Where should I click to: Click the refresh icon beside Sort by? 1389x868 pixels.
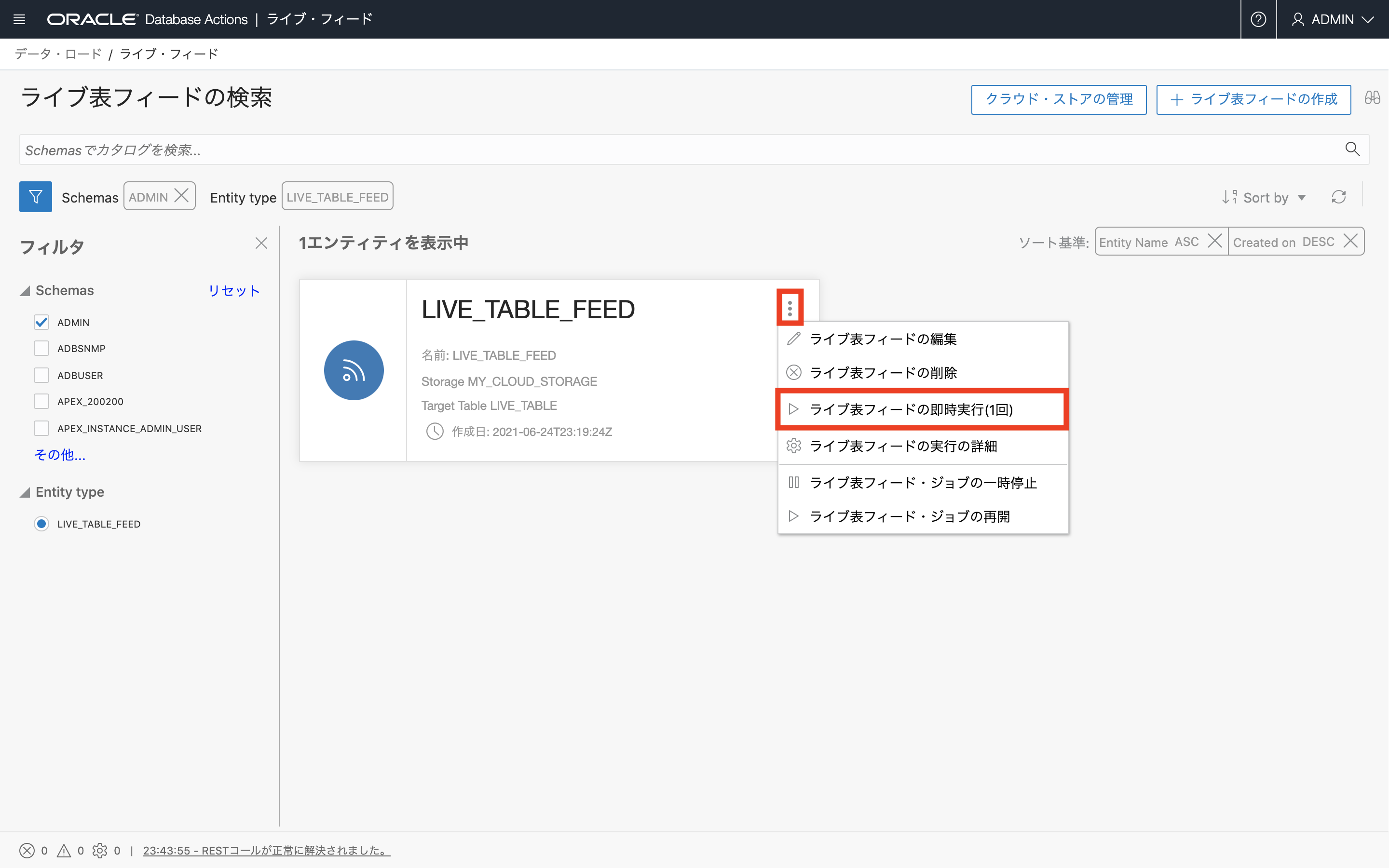1338,197
